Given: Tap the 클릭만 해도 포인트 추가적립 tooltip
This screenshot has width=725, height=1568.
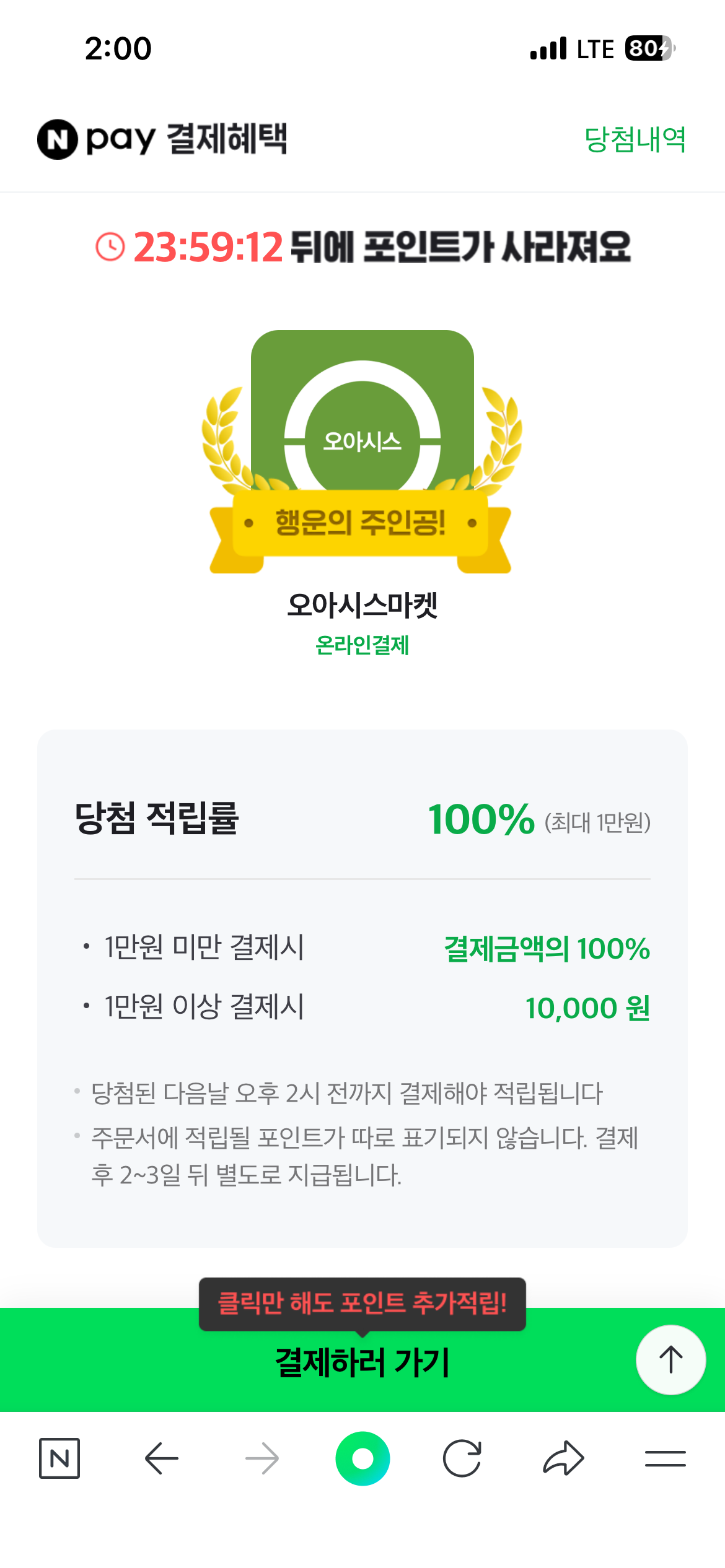Looking at the screenshot, I should 362,1303.
